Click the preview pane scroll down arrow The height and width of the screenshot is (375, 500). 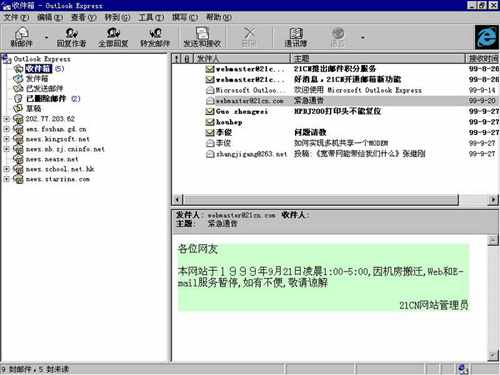(x=492, y=356)
